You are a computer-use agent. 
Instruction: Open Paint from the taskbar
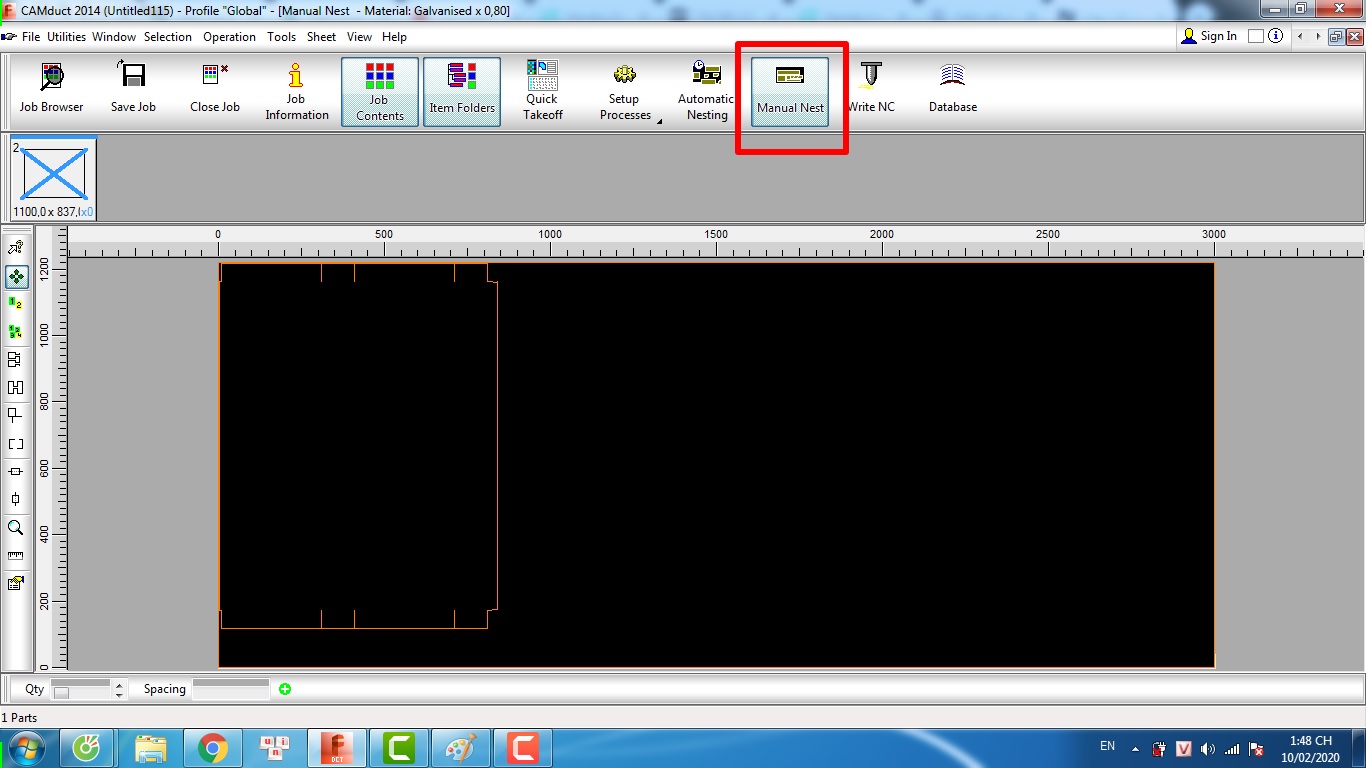pos(461,748)
